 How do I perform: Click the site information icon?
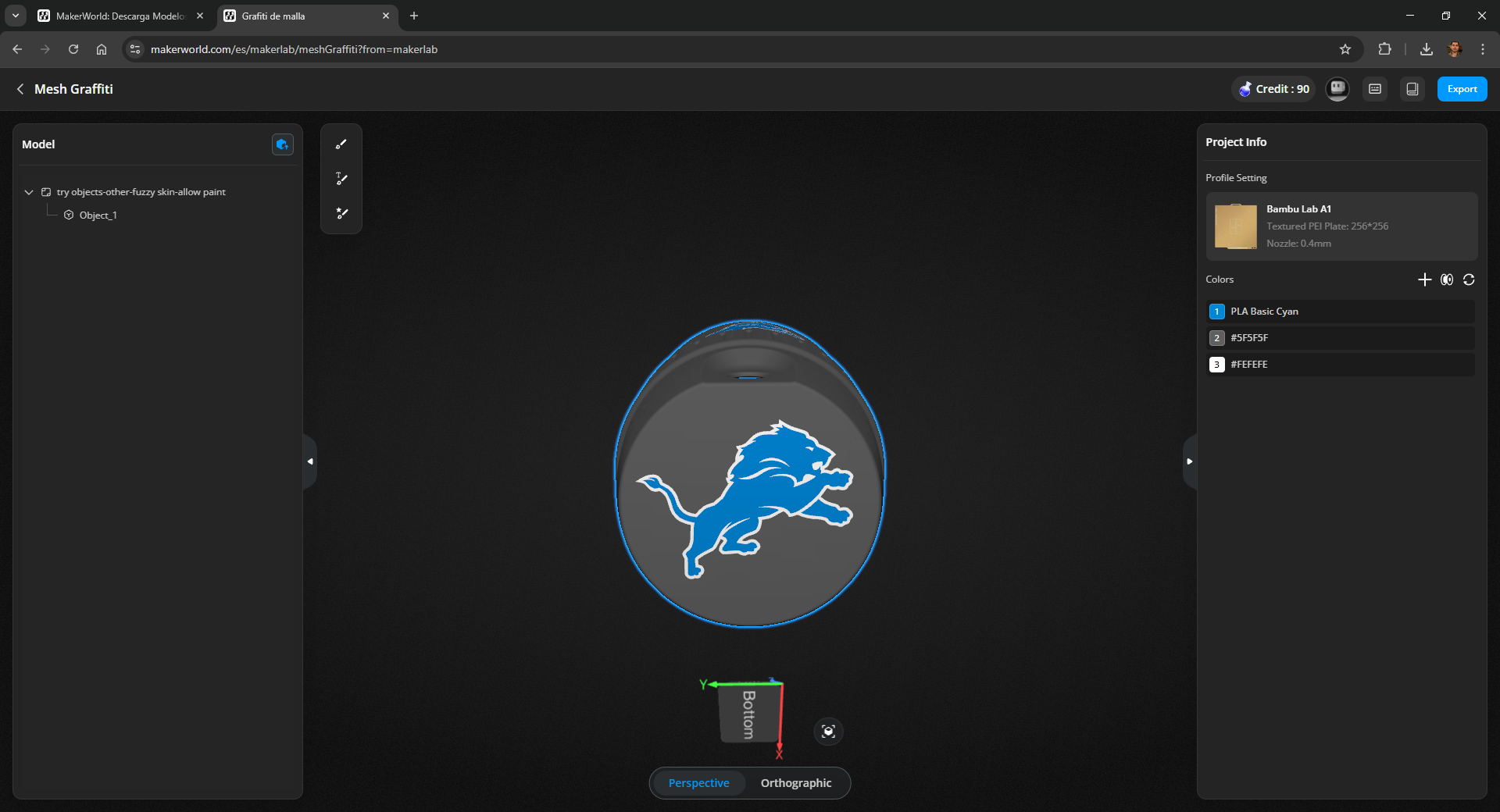pos(135,49)
